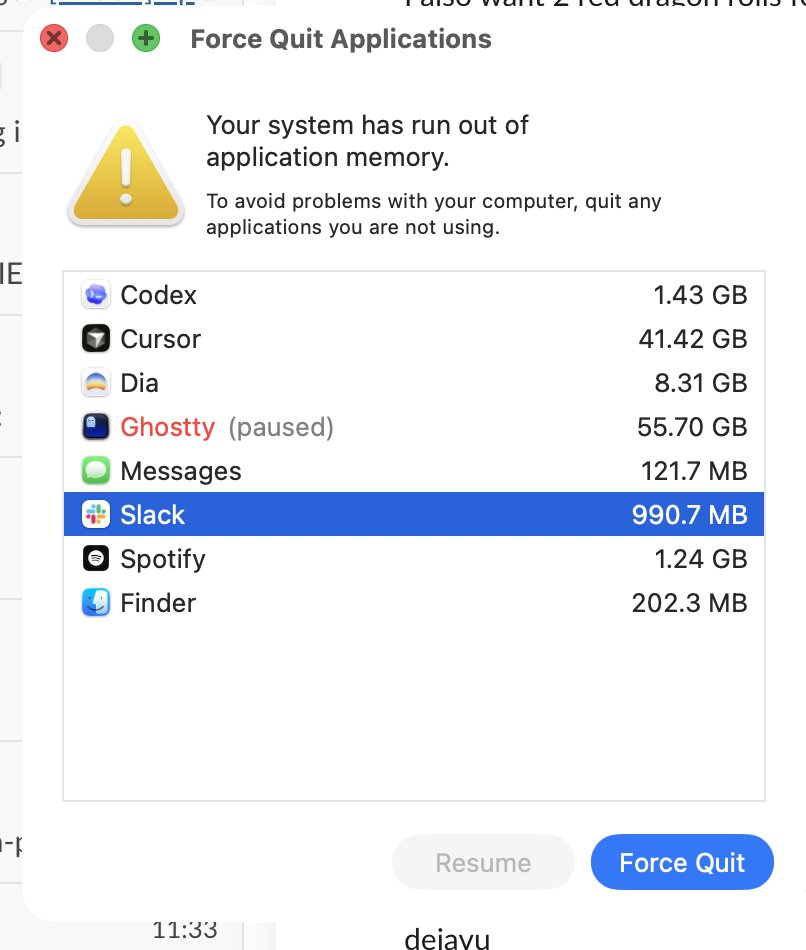
Task: Select the Ghostty terminal icon
Action: coord(96,427)
